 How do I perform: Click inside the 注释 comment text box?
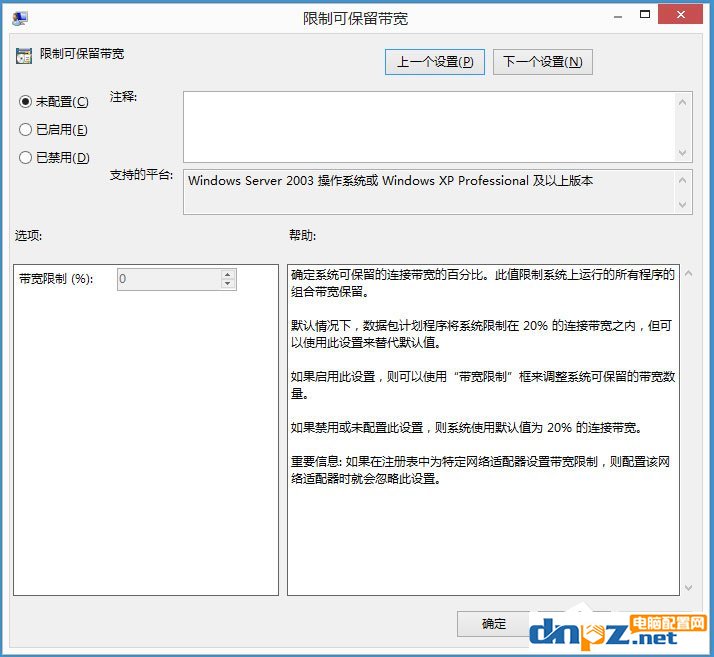coord(428,127)
